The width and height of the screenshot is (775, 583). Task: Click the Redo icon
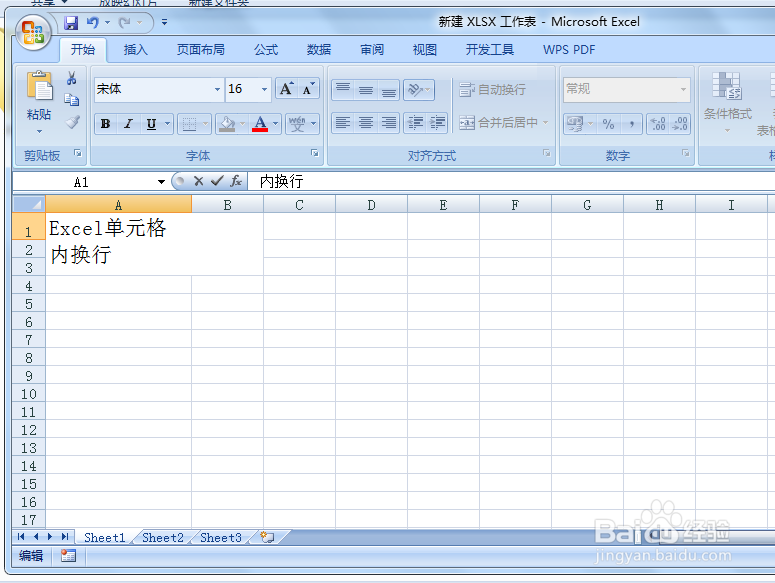click(x=125, y=23)
